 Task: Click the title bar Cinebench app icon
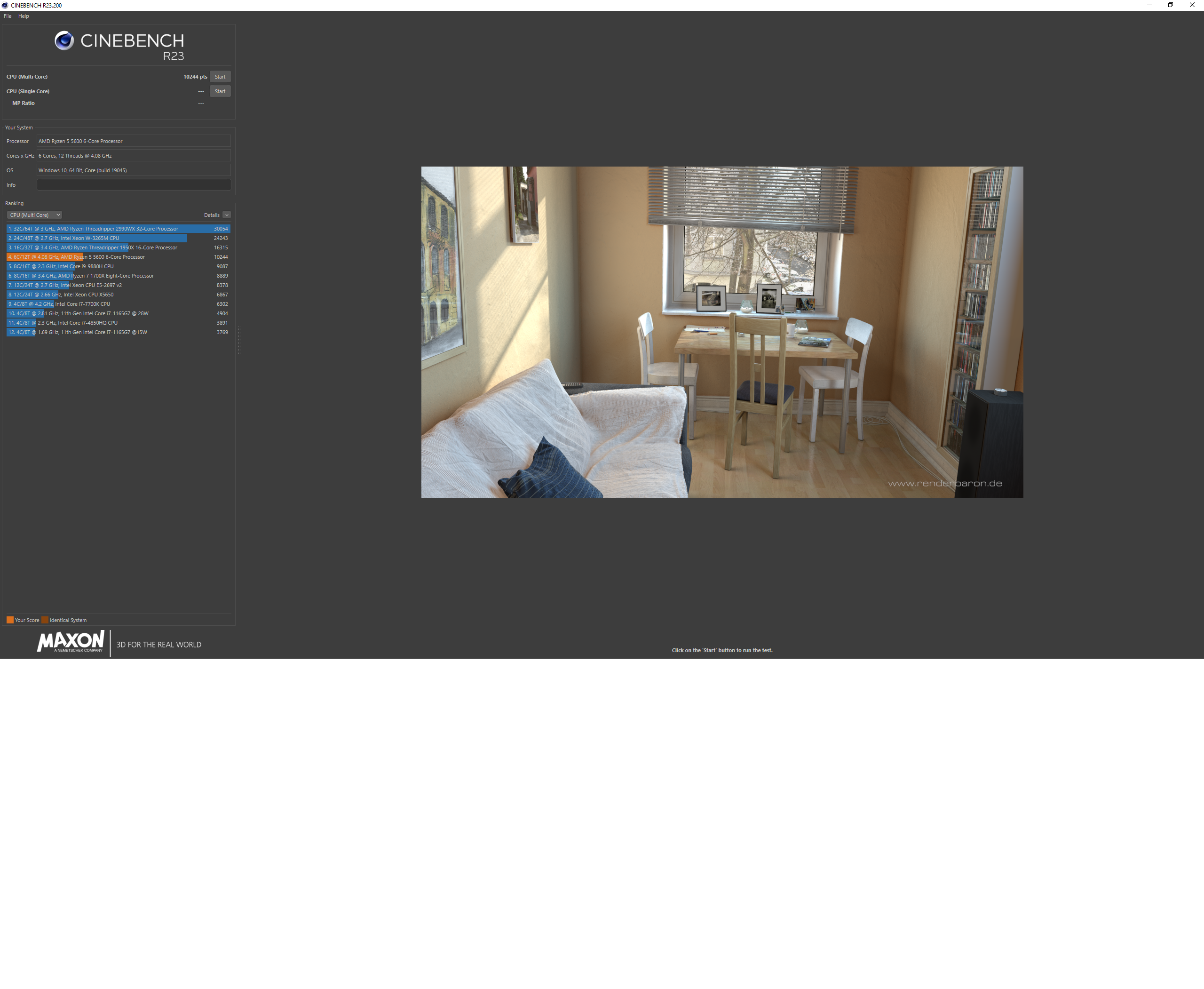coord(5,5)
